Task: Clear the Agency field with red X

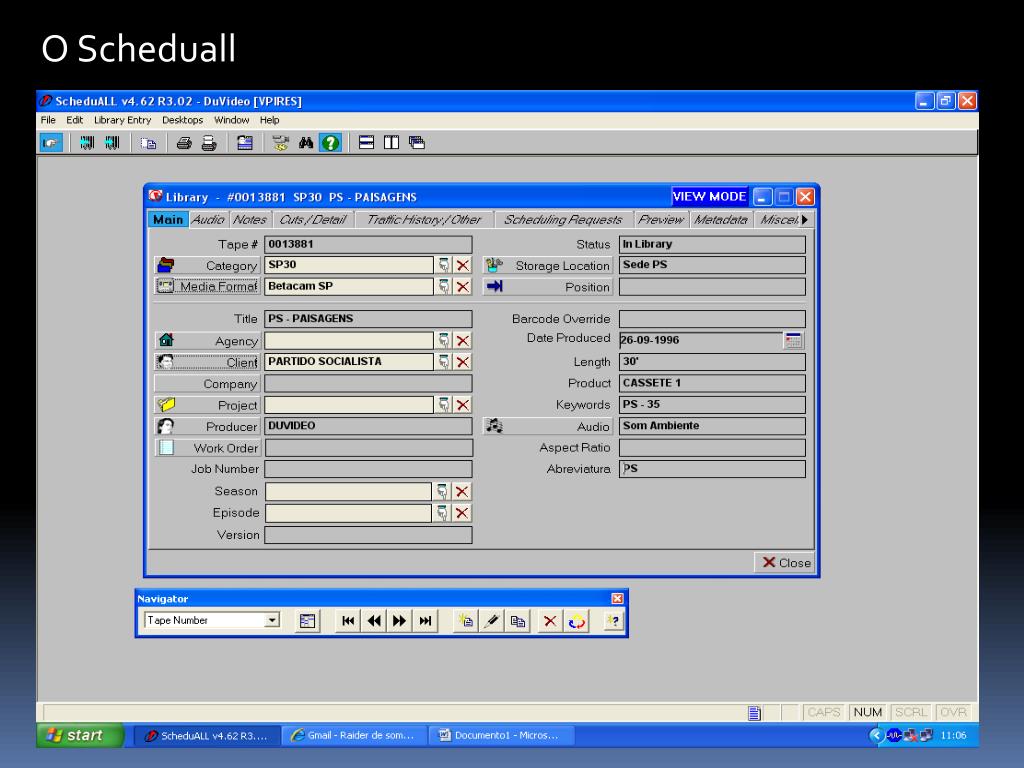Action: 463,340
